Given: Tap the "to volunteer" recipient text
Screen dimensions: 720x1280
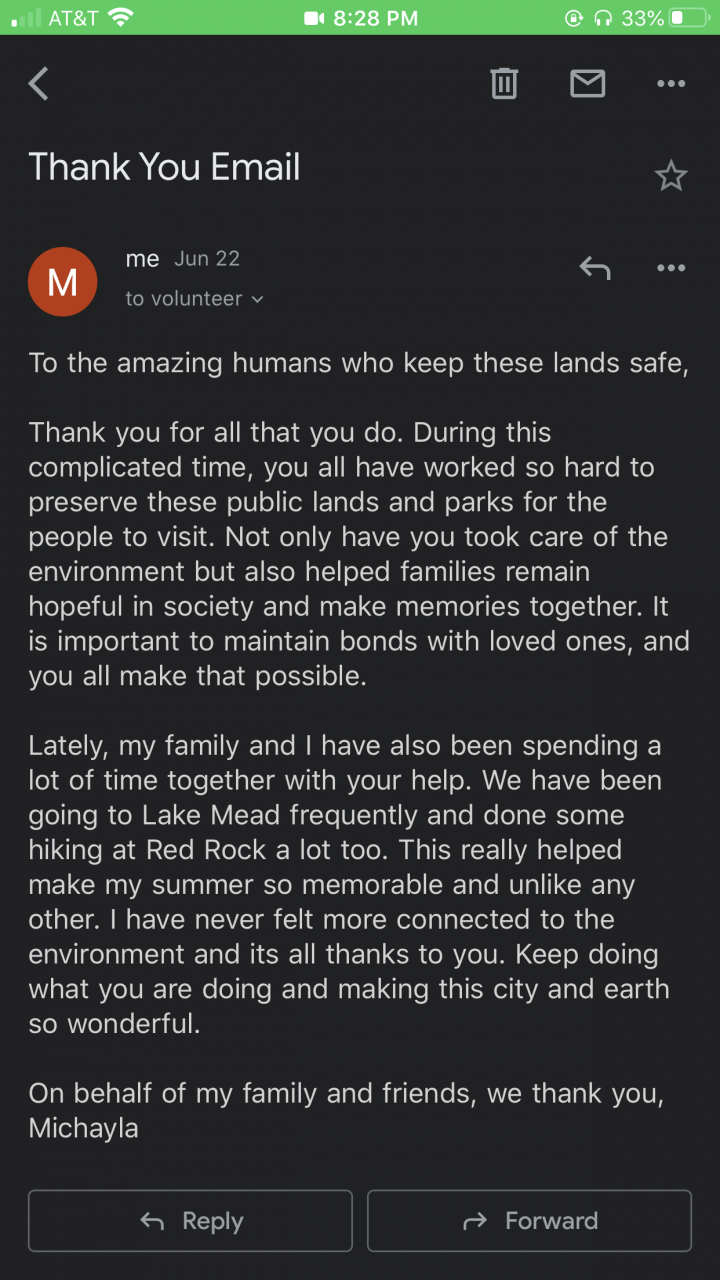Looking at the screenshot, I should [x=183, y=299].
